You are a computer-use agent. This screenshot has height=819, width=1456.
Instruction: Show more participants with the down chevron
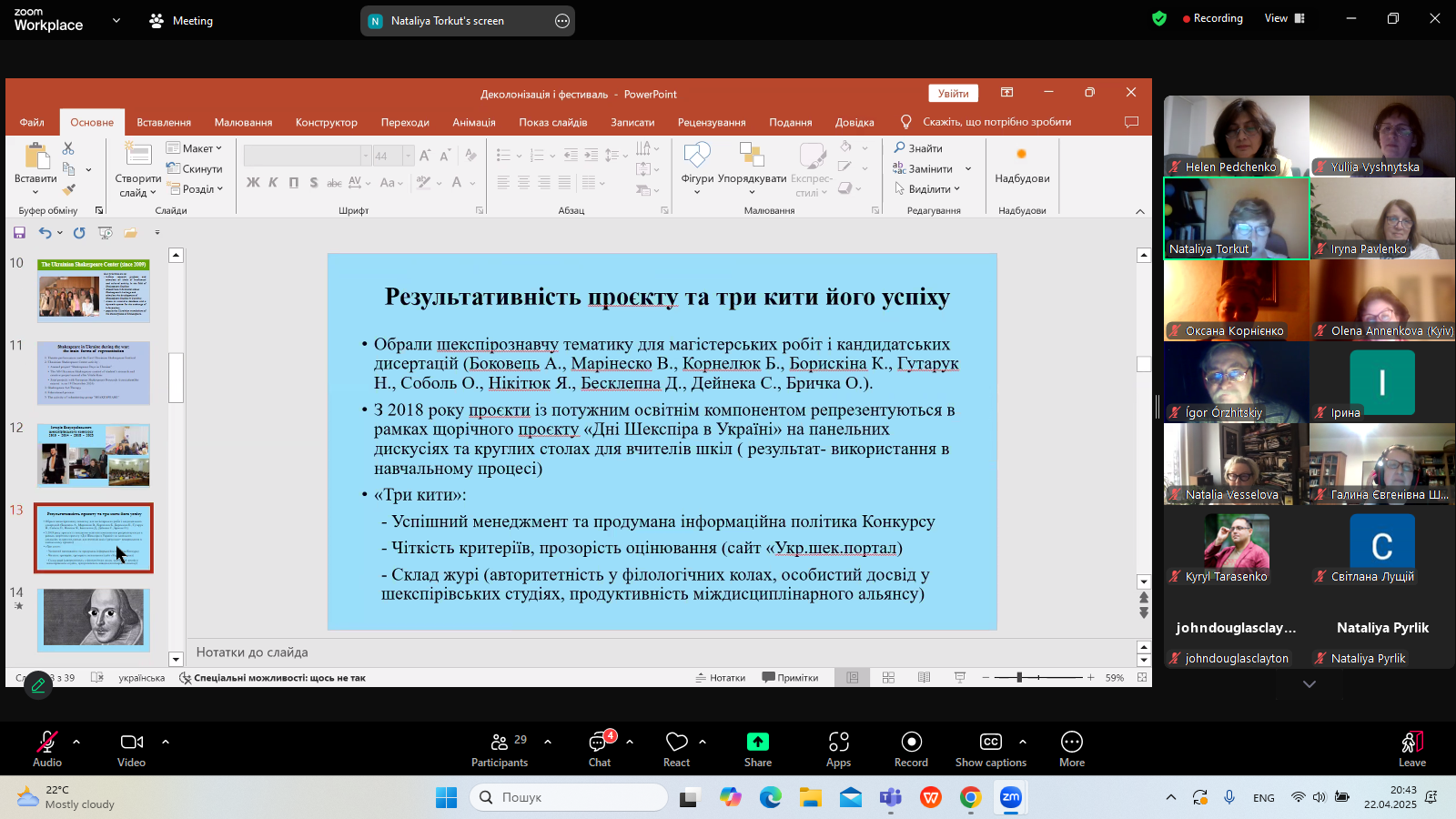click(x=1309, y=684)
